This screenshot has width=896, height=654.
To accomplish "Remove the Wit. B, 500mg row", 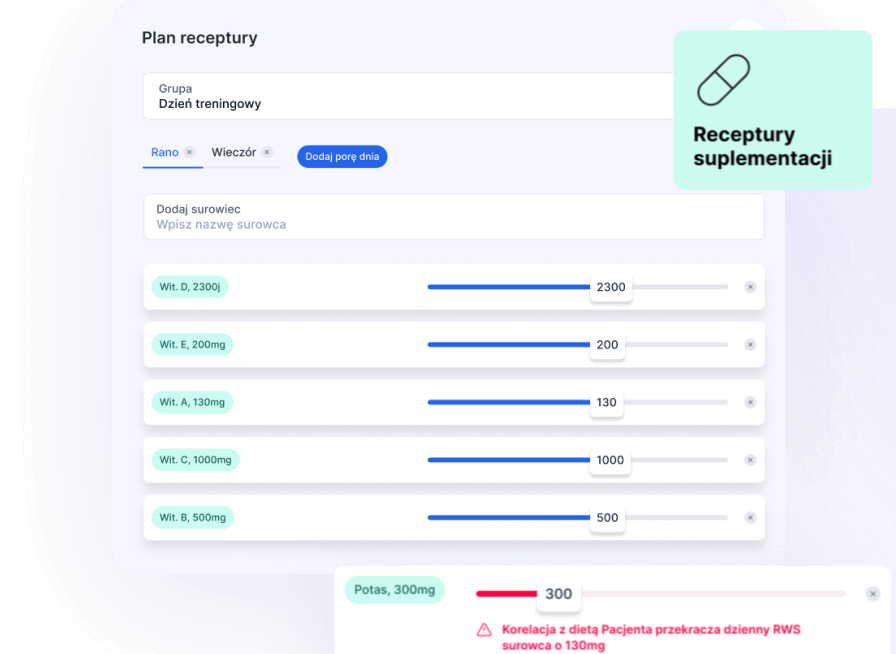I will [x=750, y=518].
